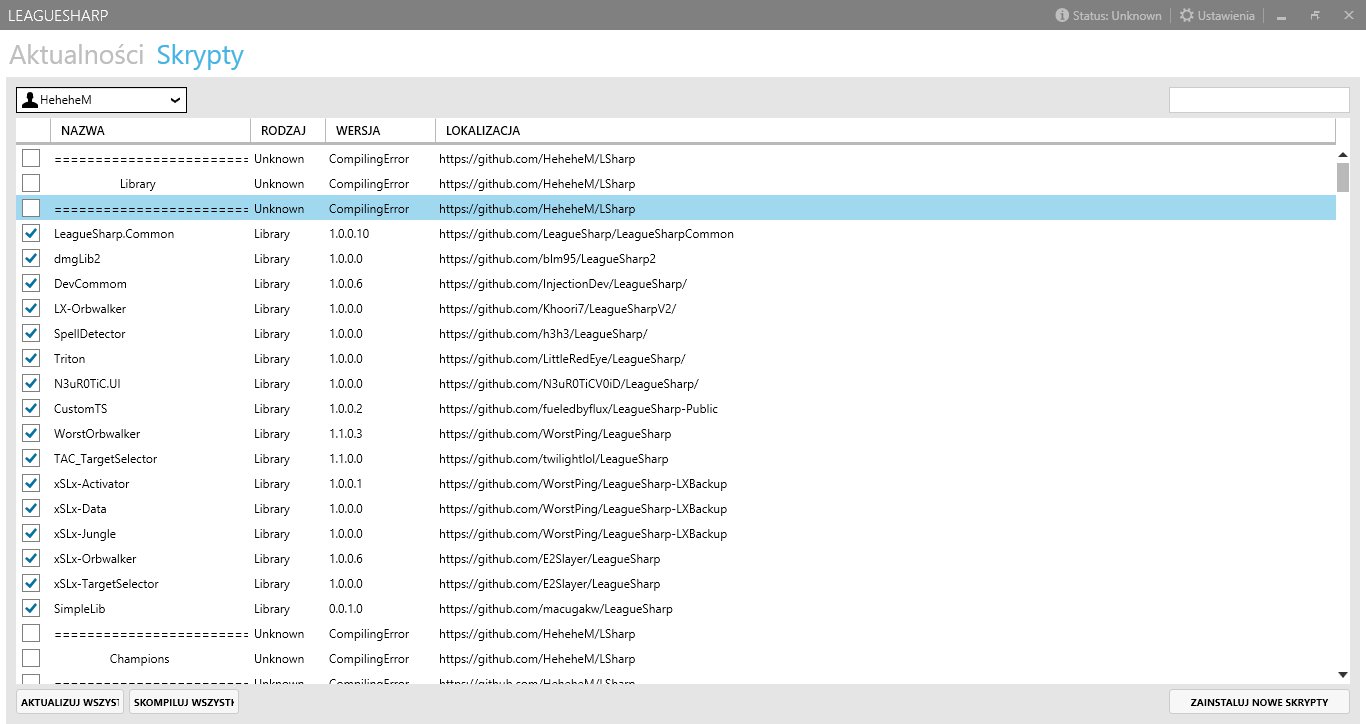The height and width of the screenshot is (724, 1366).
Task: Click the N3uR0TiCV0iD/LeagueSharp location URL
Action: (x=568, y=384)
